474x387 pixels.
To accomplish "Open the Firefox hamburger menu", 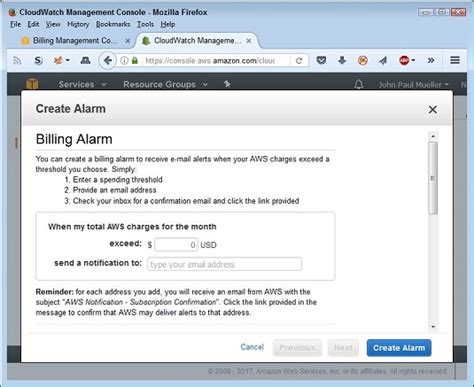I will coord(455,60).
